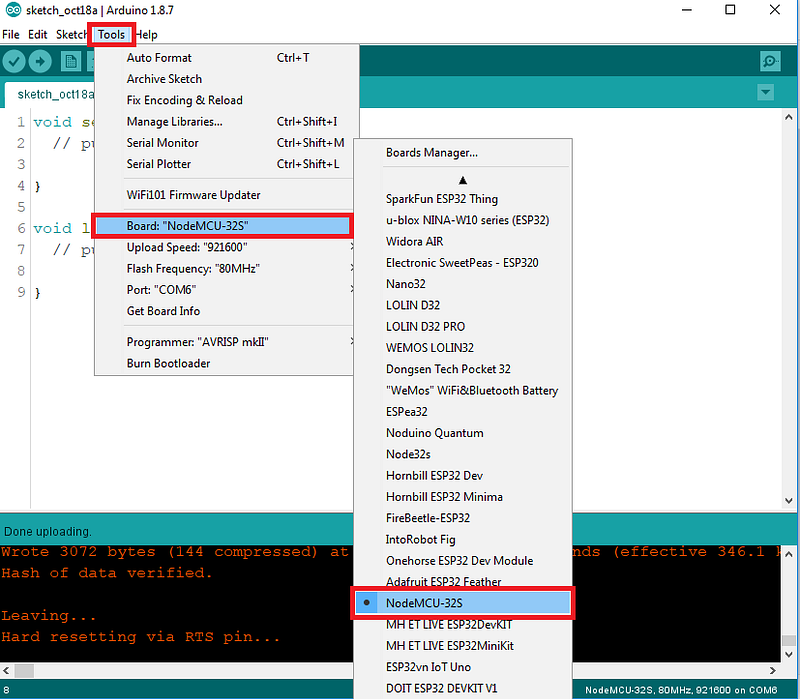Select Widora AIR board
The image size is (800, 699).
tap(463, 241)
